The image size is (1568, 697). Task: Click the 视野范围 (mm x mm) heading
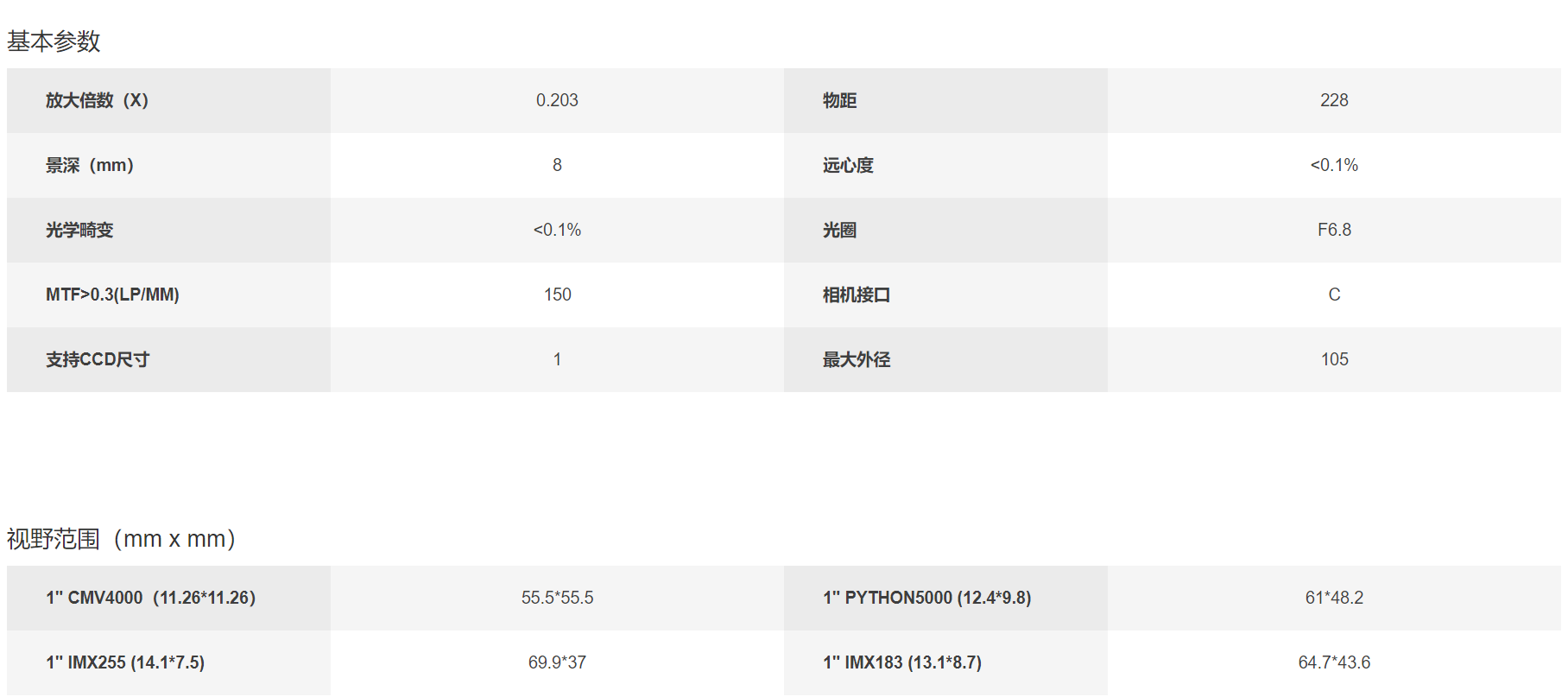pyautogui.click(x=121, y=539)
